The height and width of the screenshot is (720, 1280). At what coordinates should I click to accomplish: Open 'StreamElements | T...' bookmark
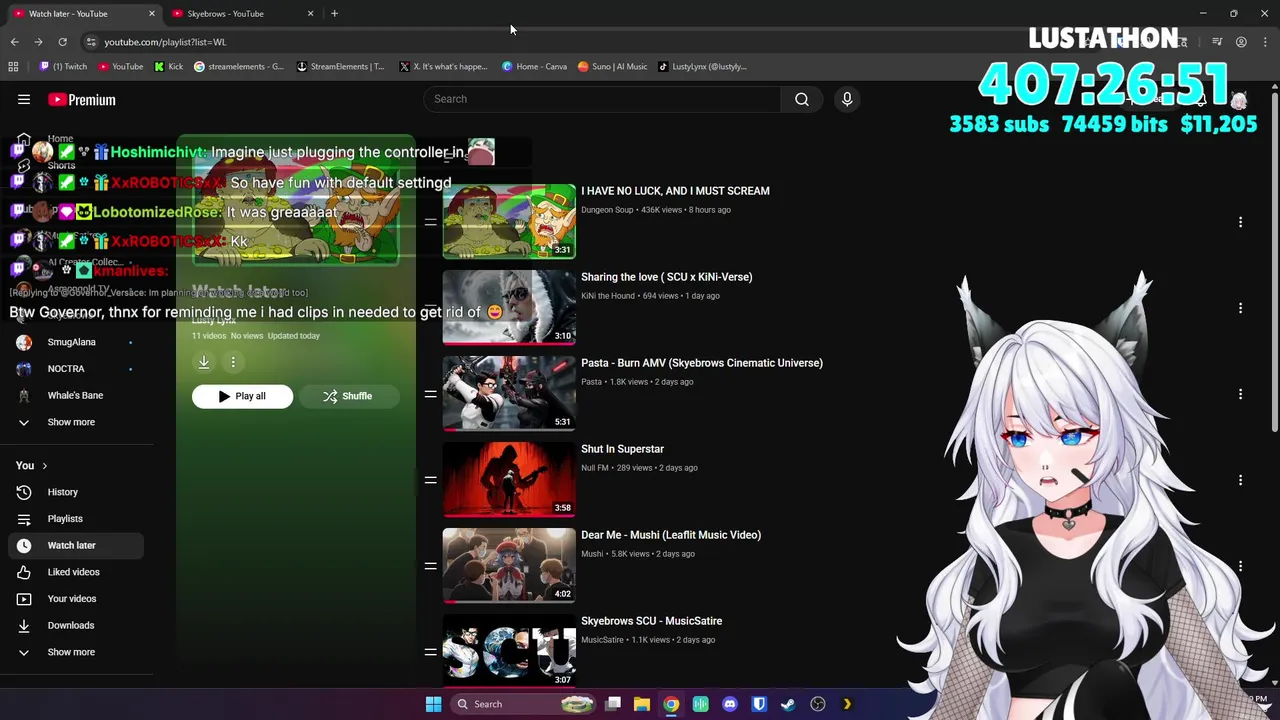point(341,67)
